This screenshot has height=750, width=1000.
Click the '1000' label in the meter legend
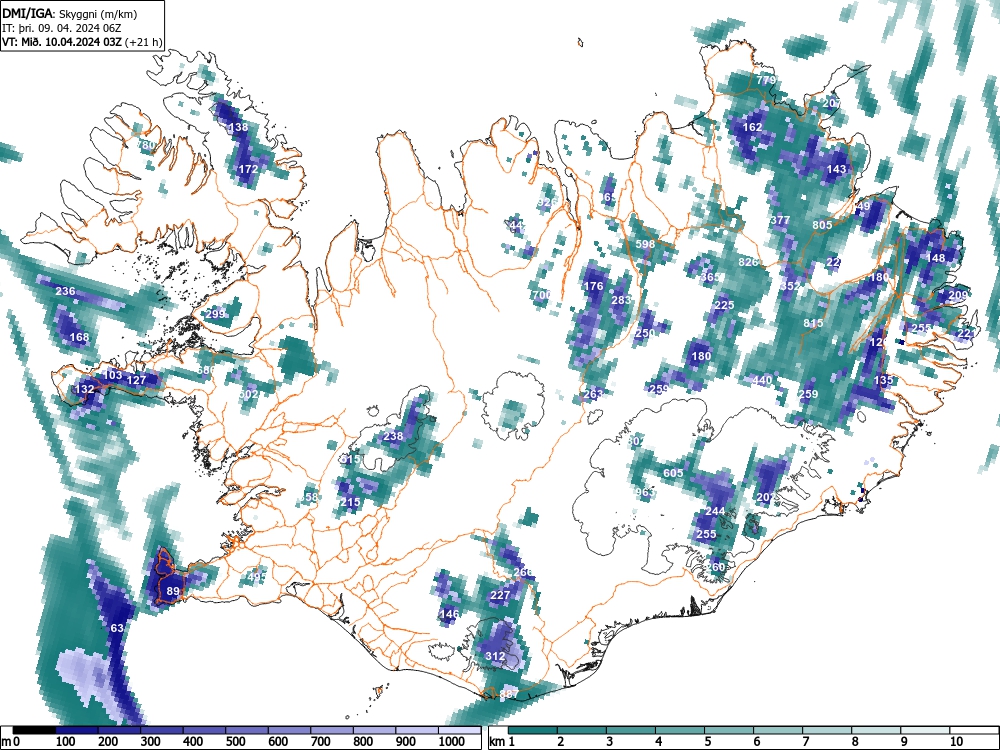point(452,742)
